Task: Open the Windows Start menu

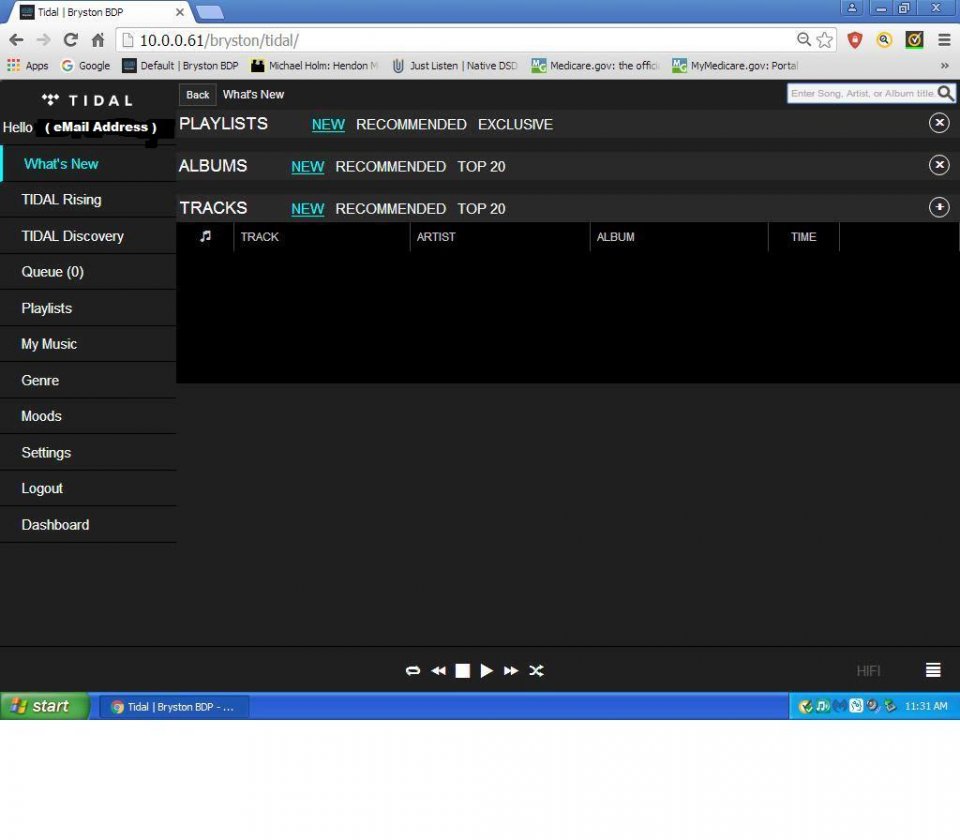Action: click(x=45, y=706)
